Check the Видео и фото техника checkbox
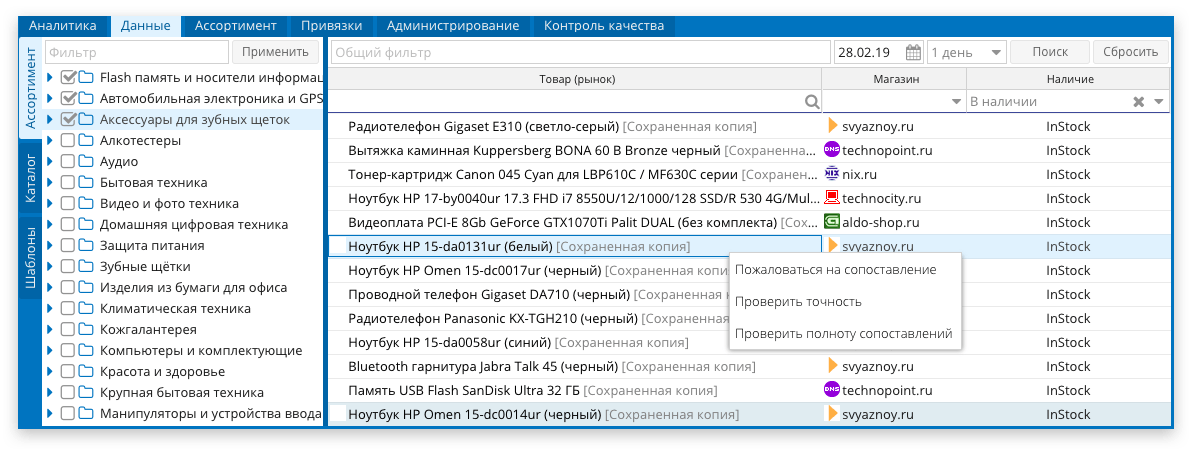This screenshot has height=450, width=1190. pos(68,203)
